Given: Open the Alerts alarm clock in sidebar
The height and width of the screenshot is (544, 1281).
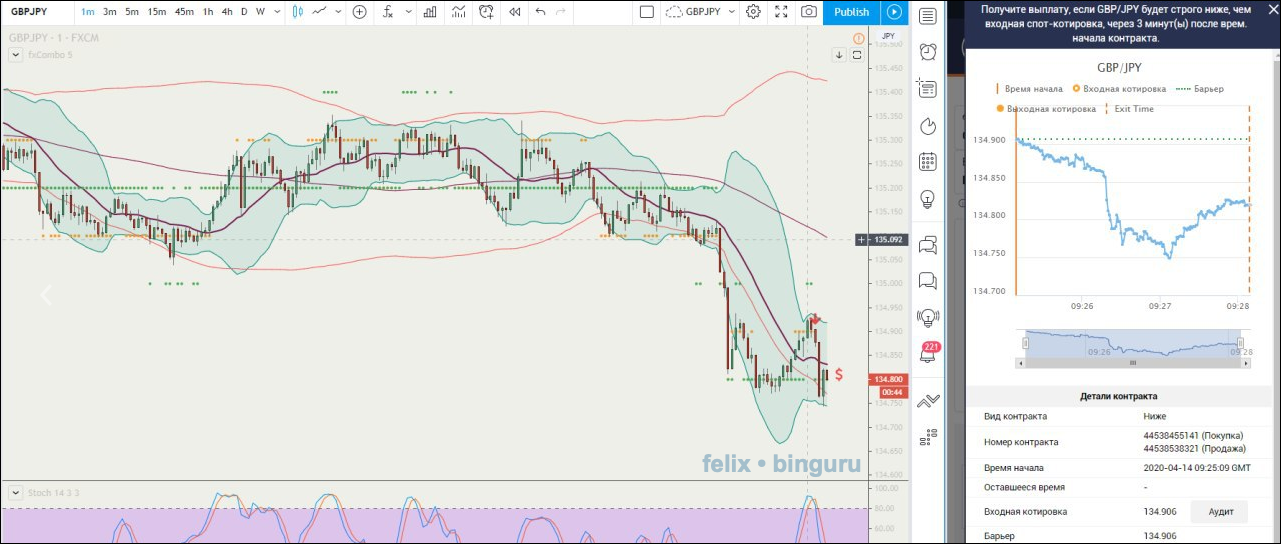Looking at the screenshot, I should [x=928, y=51].
